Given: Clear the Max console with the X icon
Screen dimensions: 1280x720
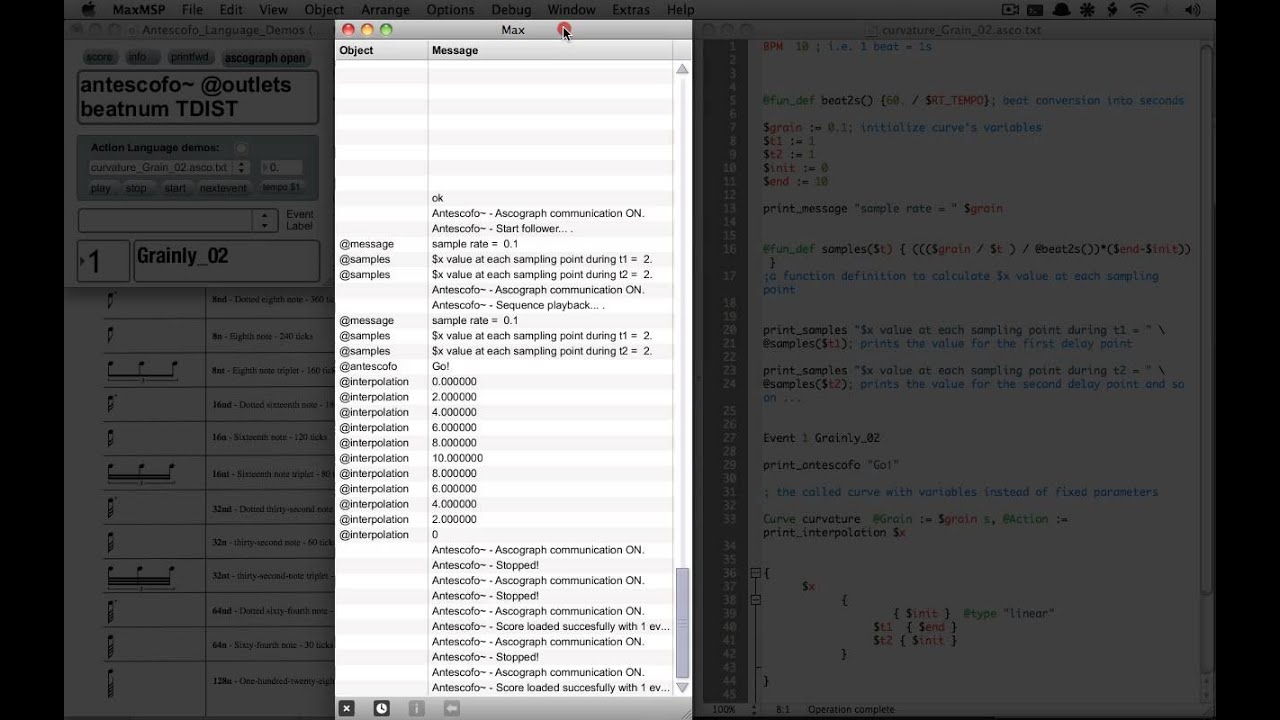Looking at the screenshot, I should click(346, 708).
